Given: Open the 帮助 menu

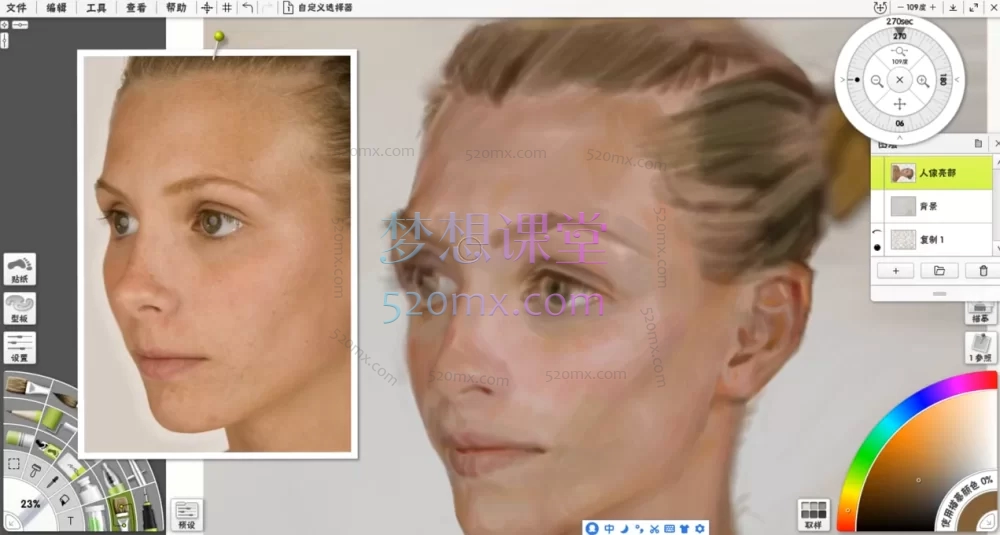Looking at the screenshot, I should (x=176, y=8).
